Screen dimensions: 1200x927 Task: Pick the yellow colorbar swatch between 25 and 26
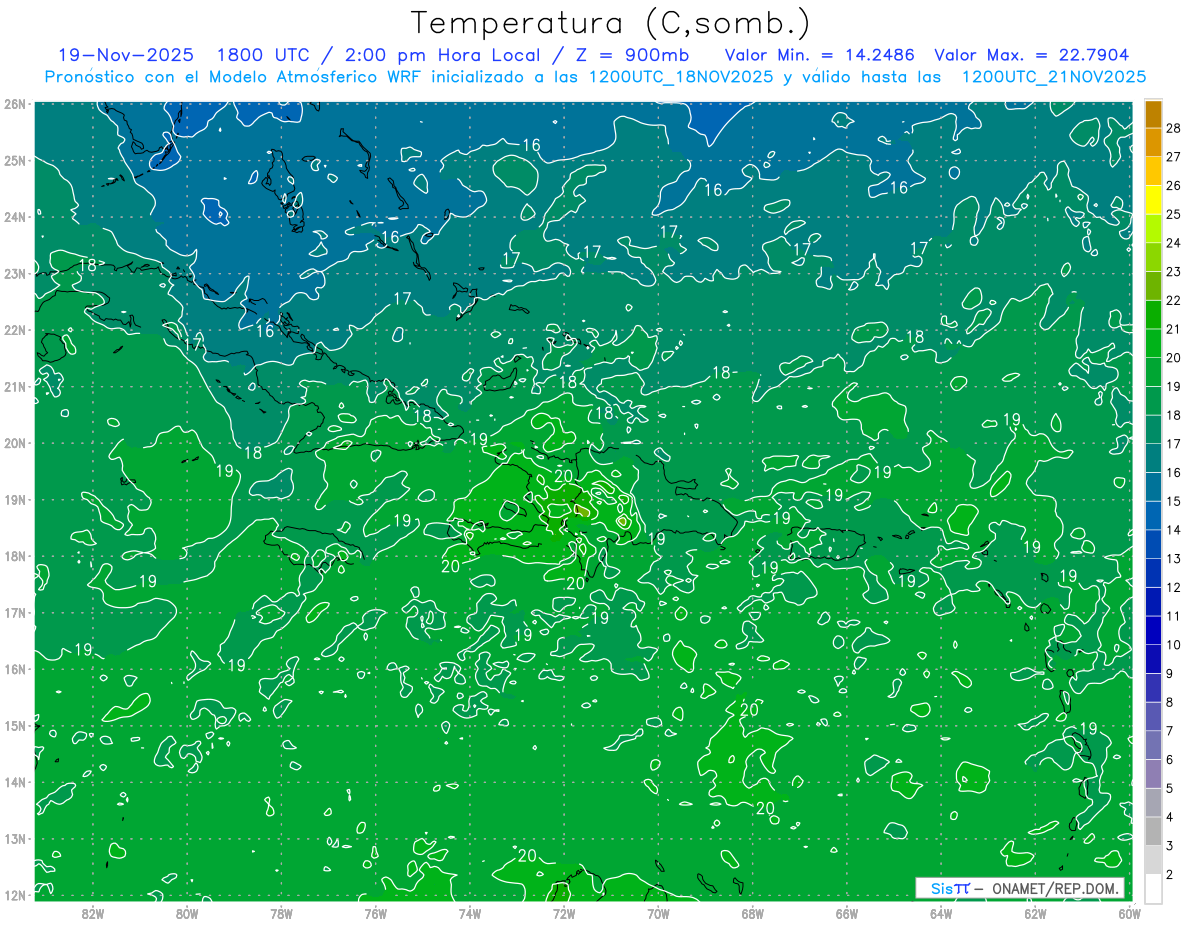(x=1153, y=200)
